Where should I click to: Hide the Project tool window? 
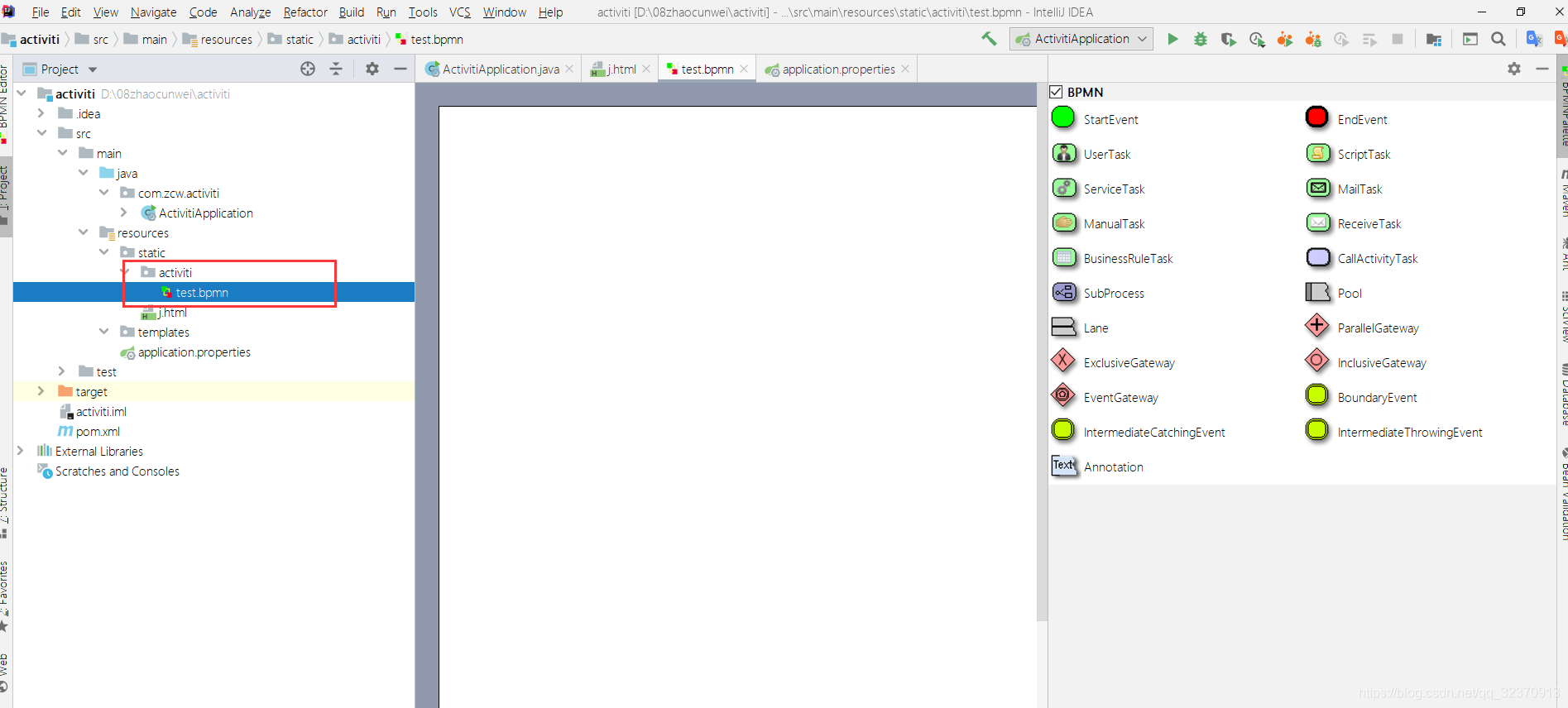tap(400, 69)
